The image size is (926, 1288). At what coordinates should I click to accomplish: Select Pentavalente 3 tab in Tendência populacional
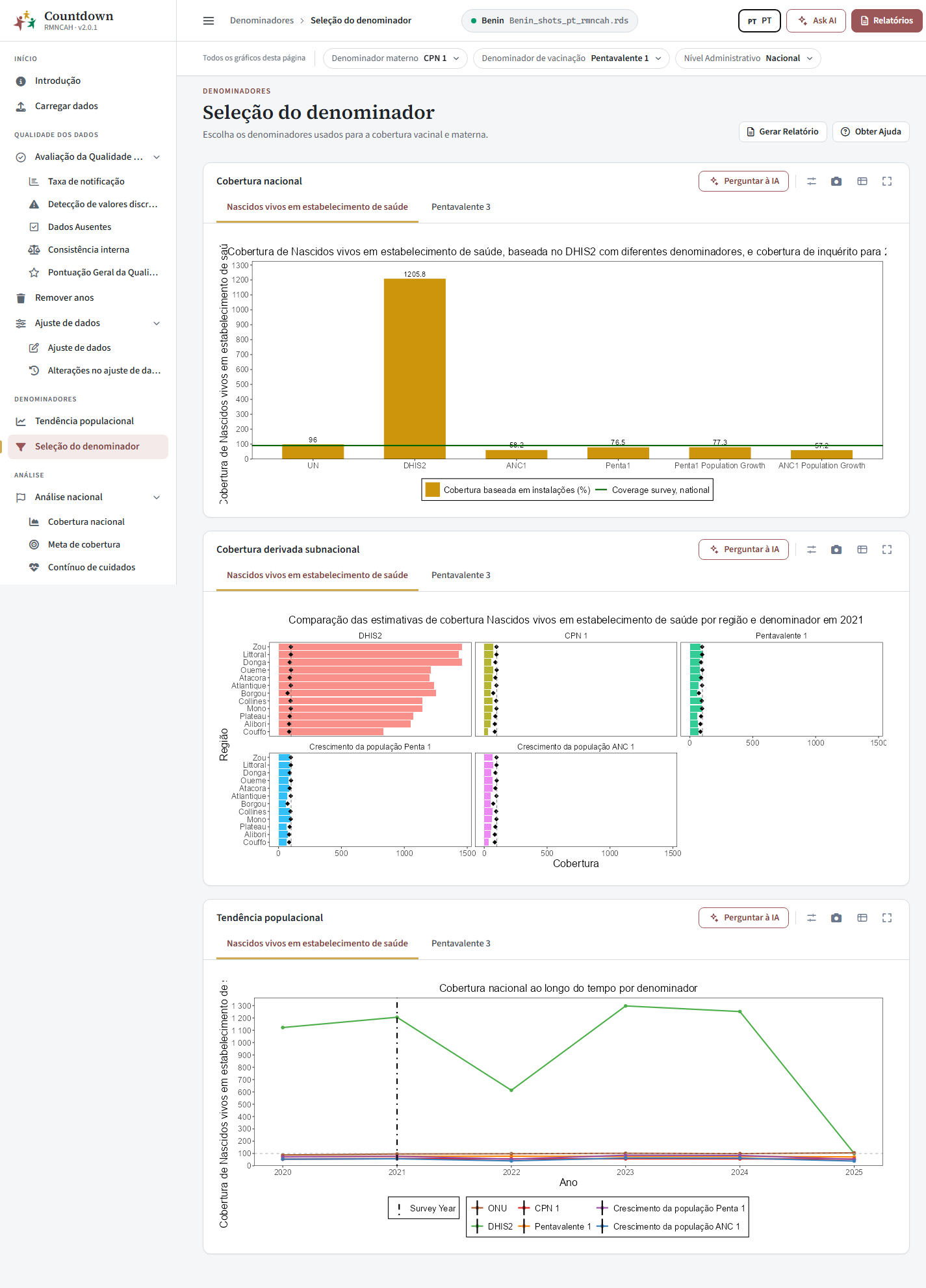(x=461, y=943)
